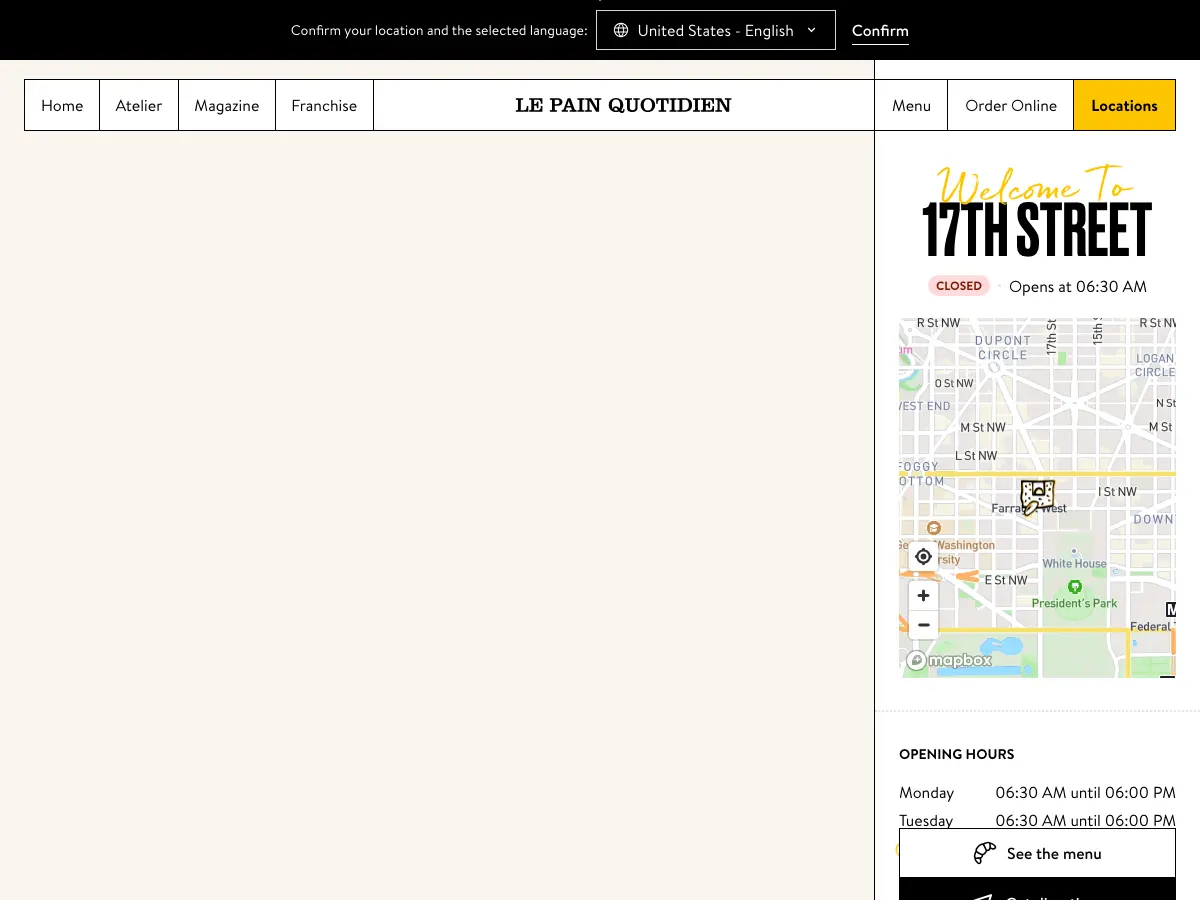Click the CLOSED status badge
Image resolution: width=1200 pixels, height=900 pixels.
coord(959,286)
